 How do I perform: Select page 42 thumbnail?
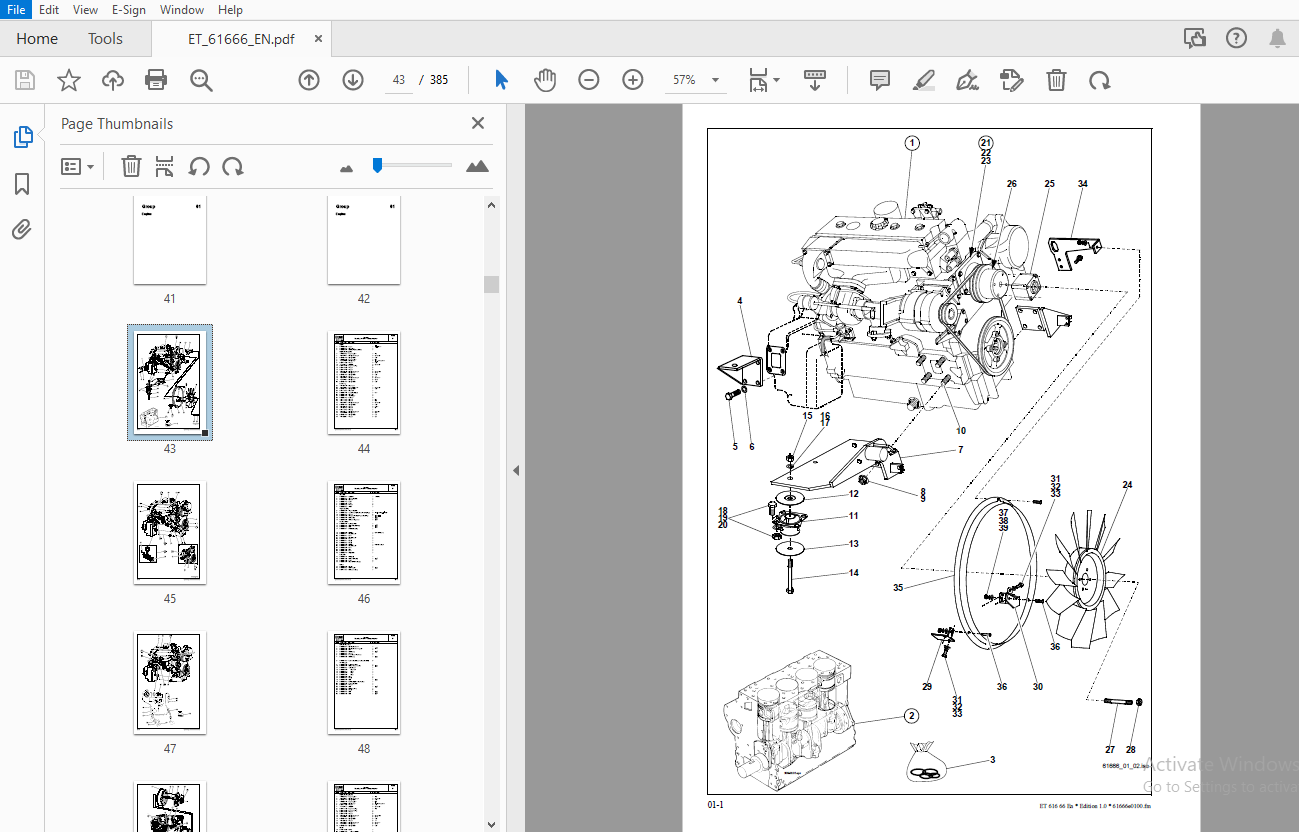[x=364, y=240]
